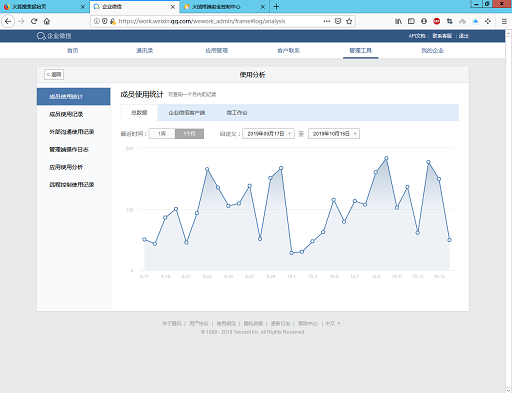Switch to the 微工作台 tab
512x393 pixels.
tap(237, 113)
